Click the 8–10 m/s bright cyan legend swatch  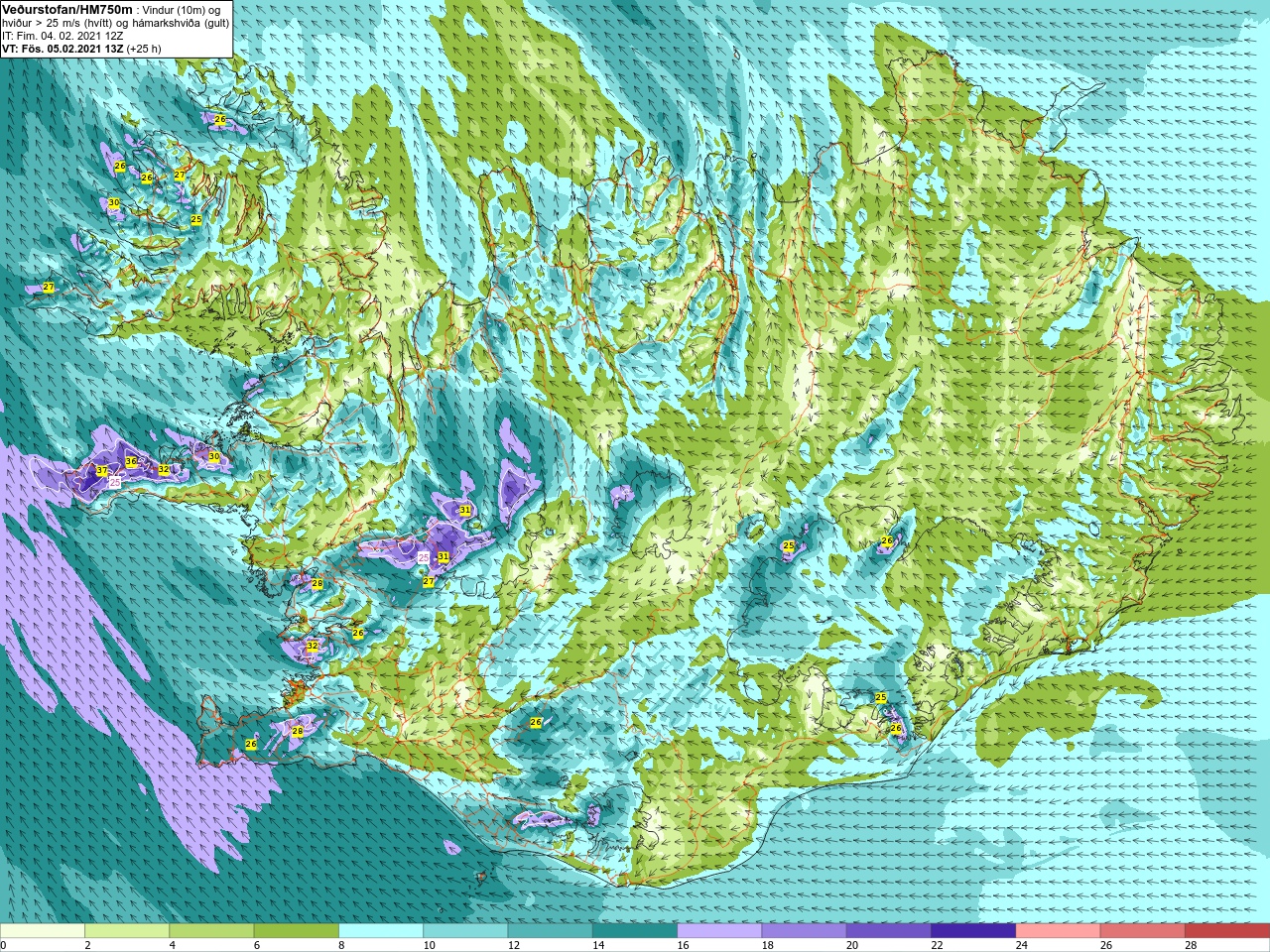coord(381,930)
